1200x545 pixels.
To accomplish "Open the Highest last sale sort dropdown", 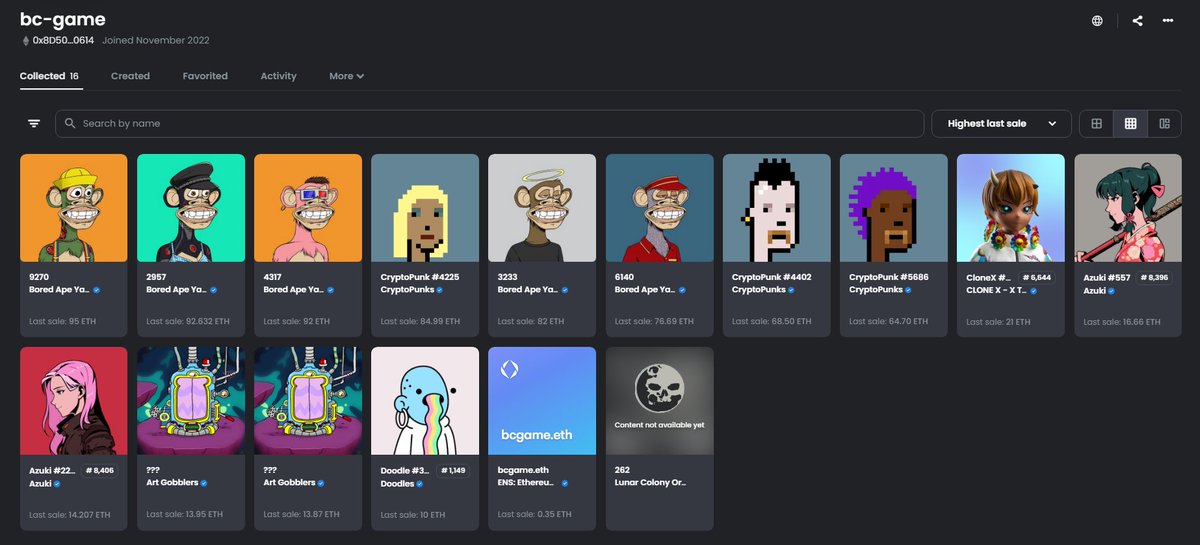I will click(1001, 123).
